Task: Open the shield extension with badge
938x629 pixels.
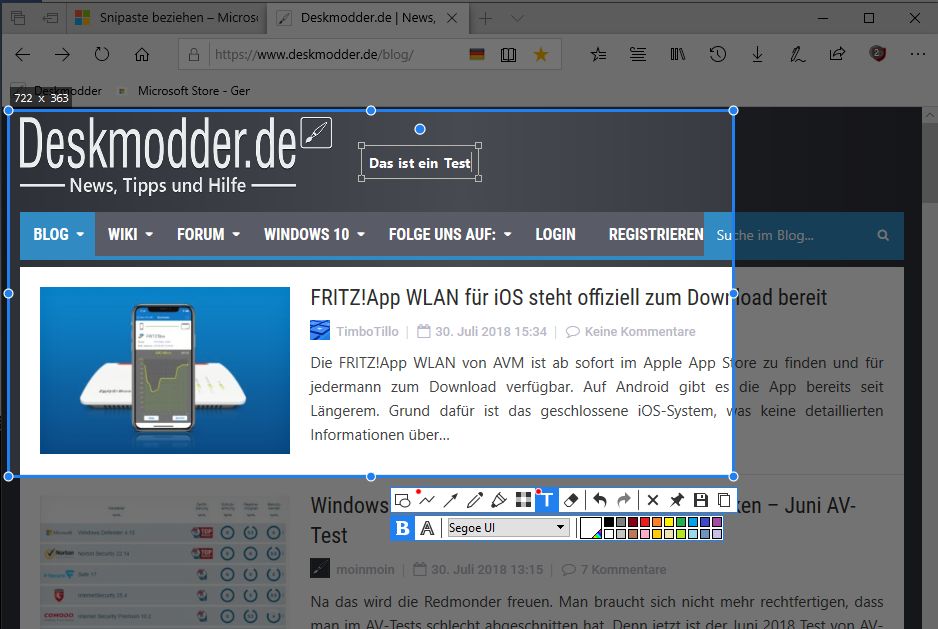Action: pyautogui.click(x=878, y=54)
